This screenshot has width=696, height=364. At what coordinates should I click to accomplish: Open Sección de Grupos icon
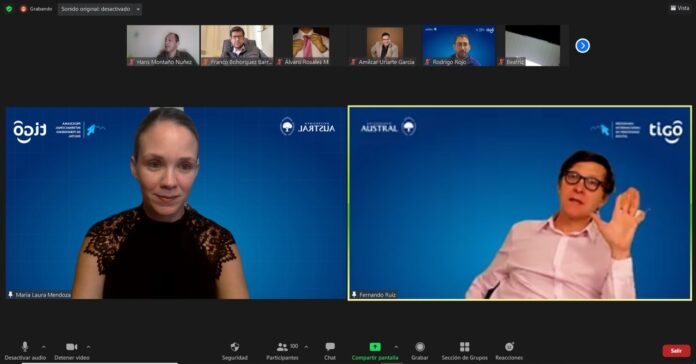click(464, 347)
